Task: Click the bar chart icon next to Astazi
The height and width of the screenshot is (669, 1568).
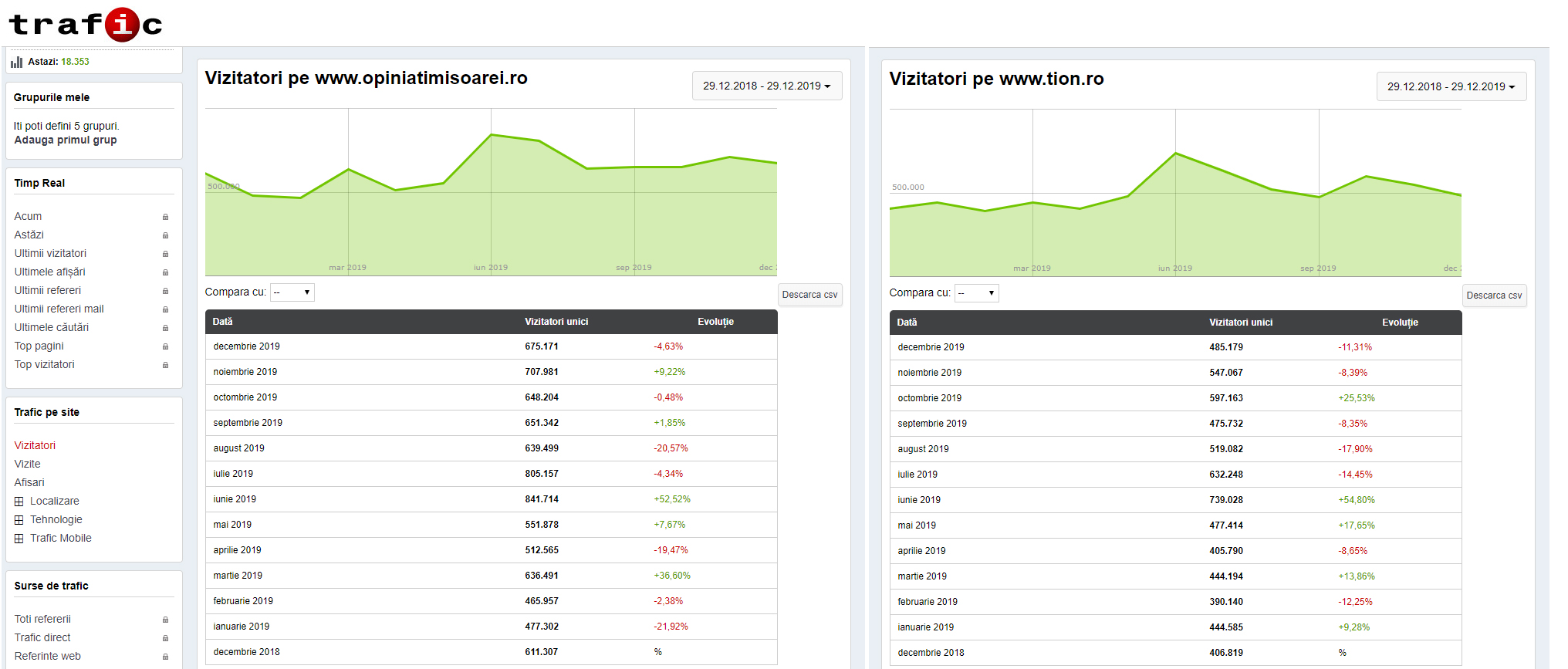Action: (17, 62)
